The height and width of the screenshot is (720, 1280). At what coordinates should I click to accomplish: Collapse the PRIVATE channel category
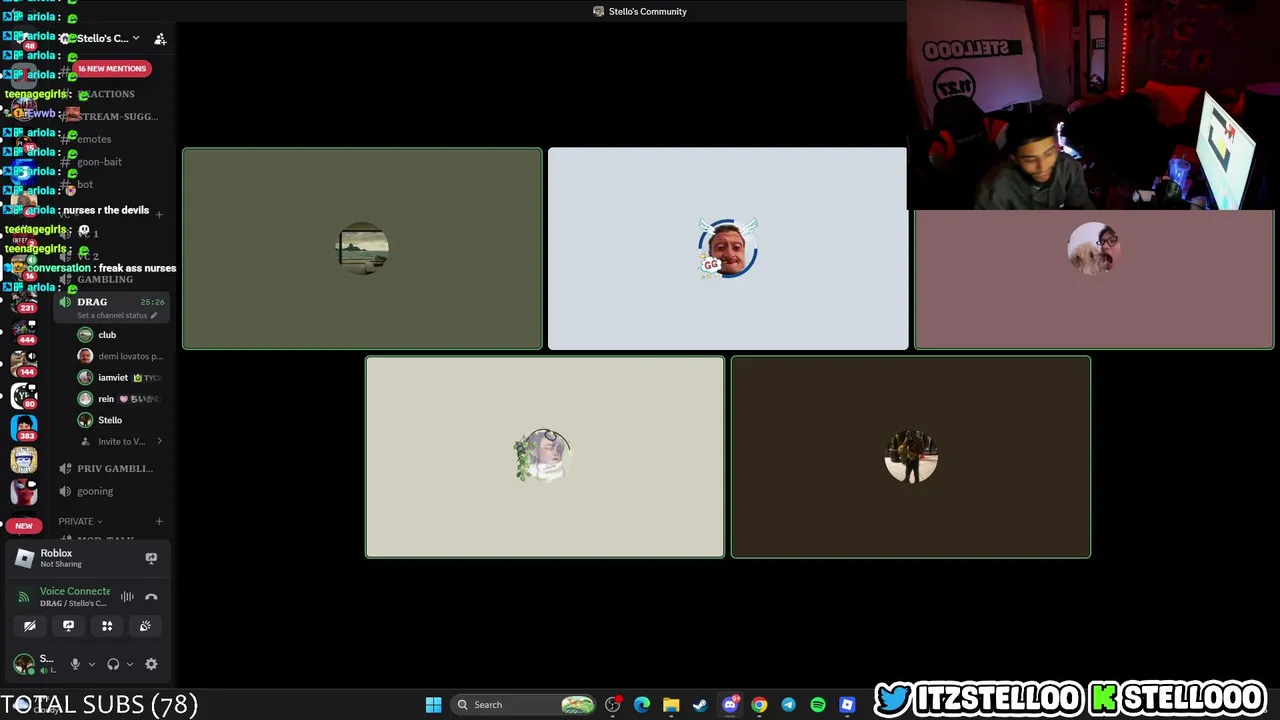click(80, 521)
